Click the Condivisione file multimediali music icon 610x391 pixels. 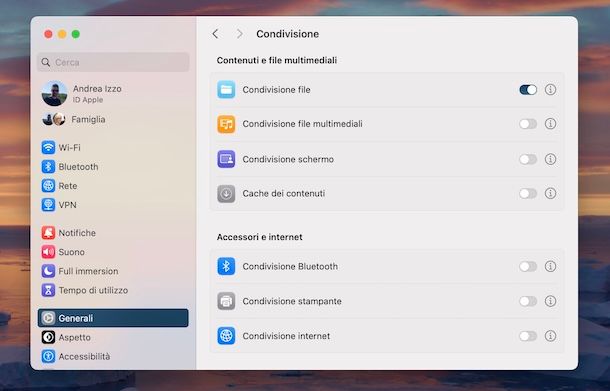coord(226,124)
